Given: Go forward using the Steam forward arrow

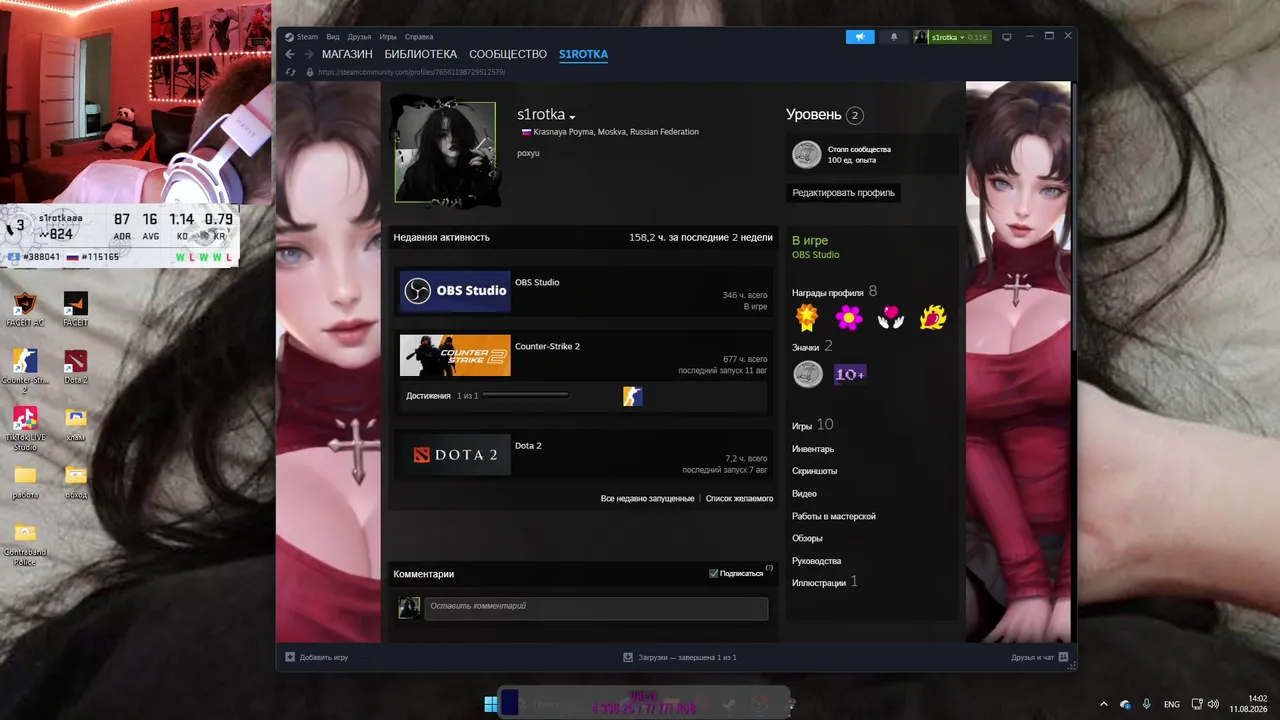Looking at the screenshot, I should [x=310, y=54].
